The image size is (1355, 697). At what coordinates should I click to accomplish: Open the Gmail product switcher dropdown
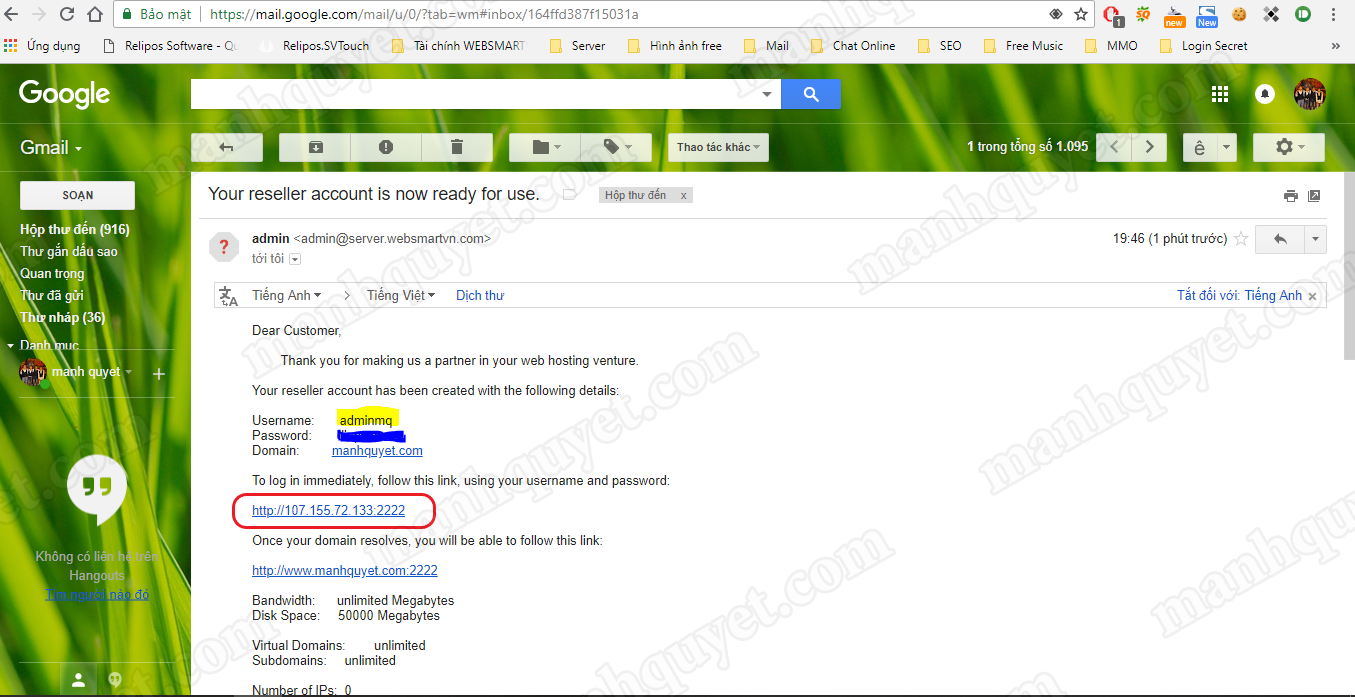(x=51, y=148)
